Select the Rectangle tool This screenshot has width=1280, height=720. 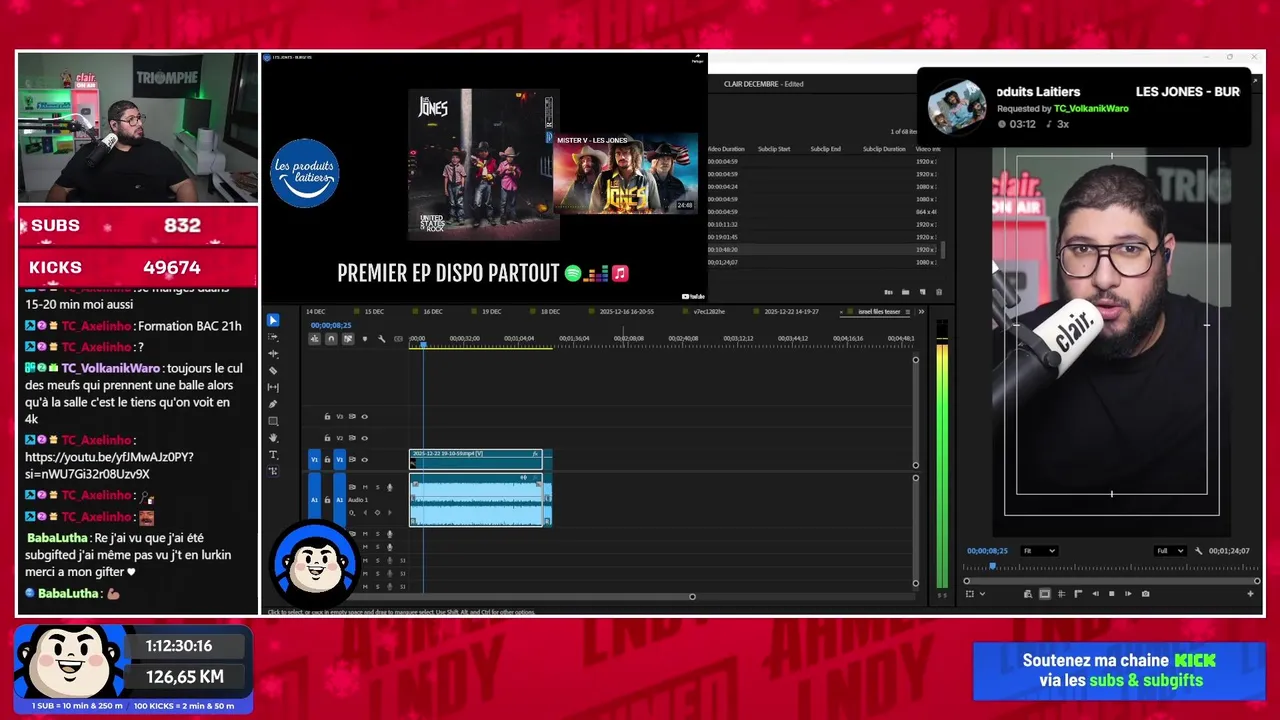[274, 421]
